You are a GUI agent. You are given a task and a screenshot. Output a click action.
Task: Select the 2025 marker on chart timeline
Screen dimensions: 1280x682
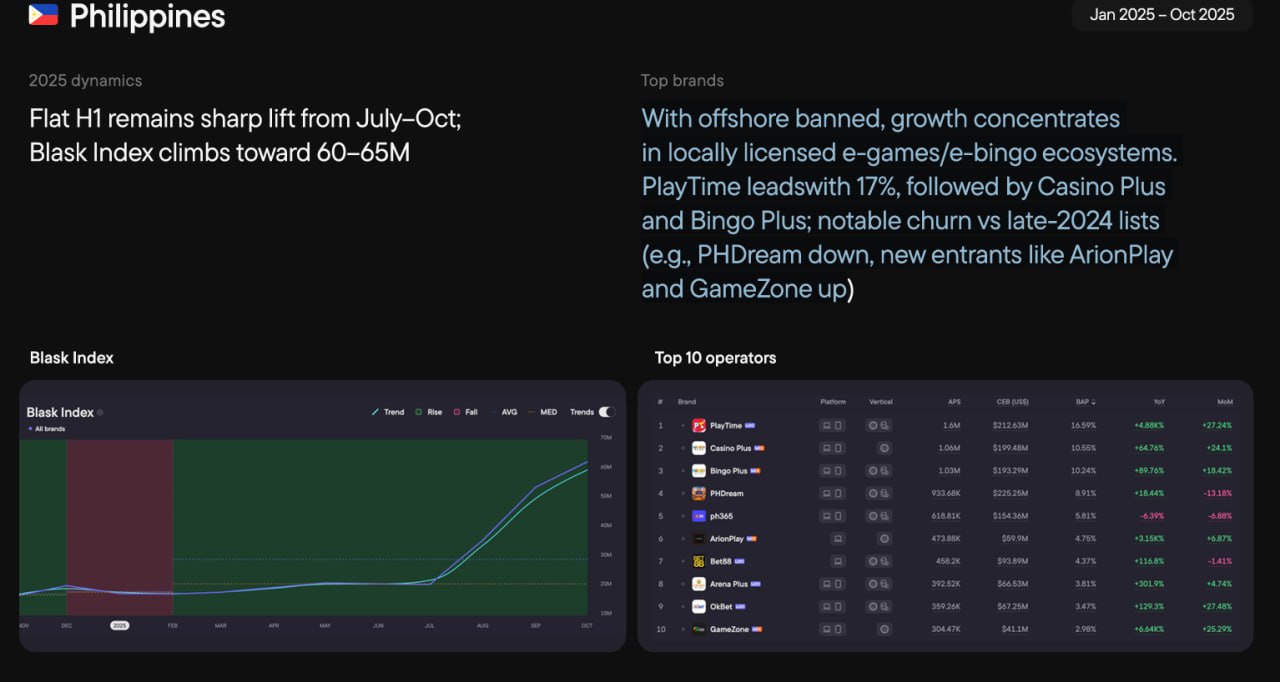[120, 626]
